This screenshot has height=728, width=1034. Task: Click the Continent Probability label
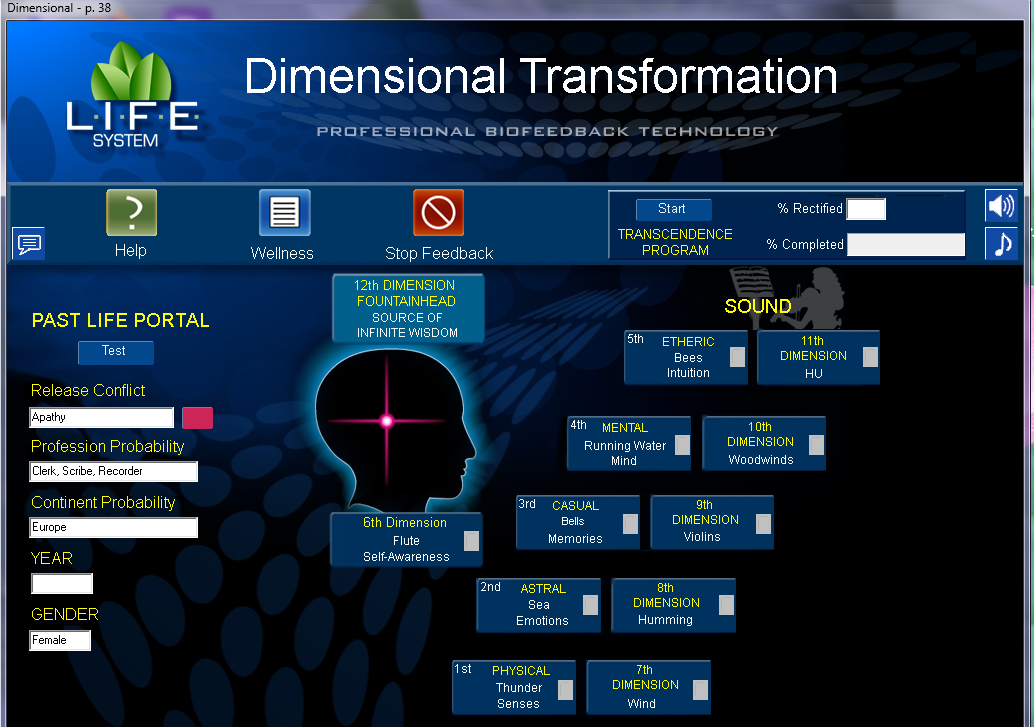[103, 502]
